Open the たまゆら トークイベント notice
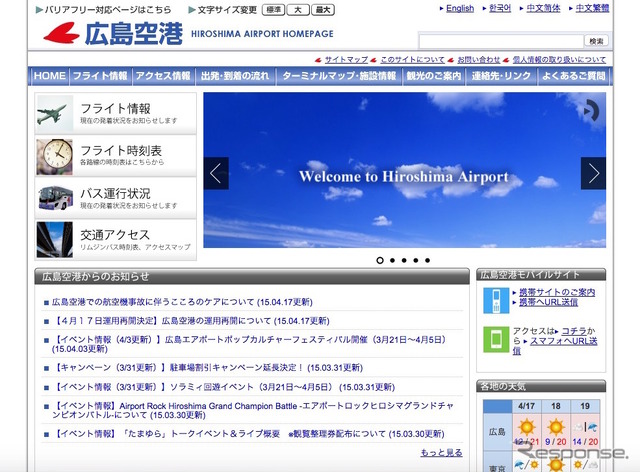Screen dimensions: 640x472 249,434
